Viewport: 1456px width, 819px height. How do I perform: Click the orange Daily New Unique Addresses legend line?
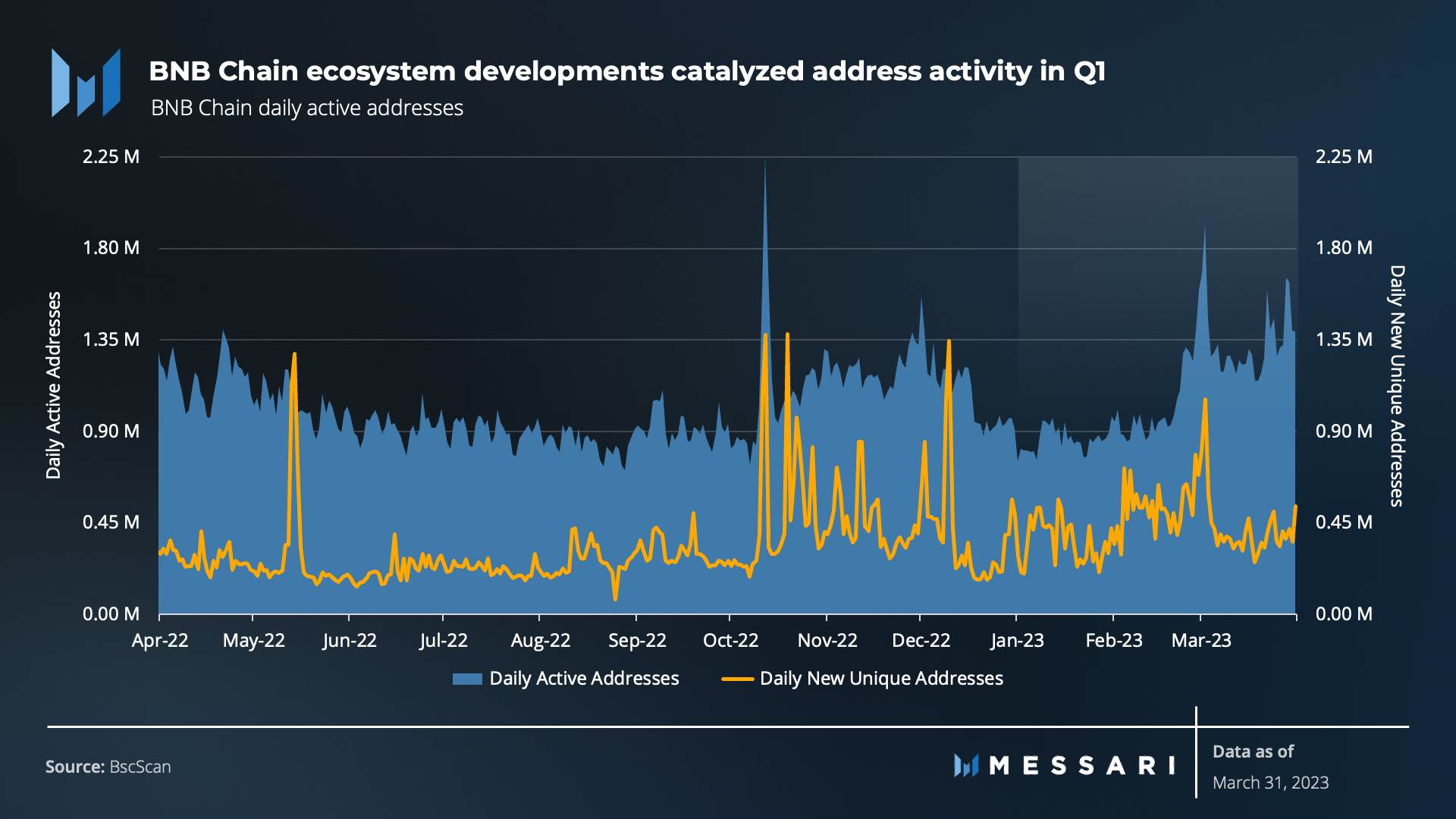pos(737,679)
